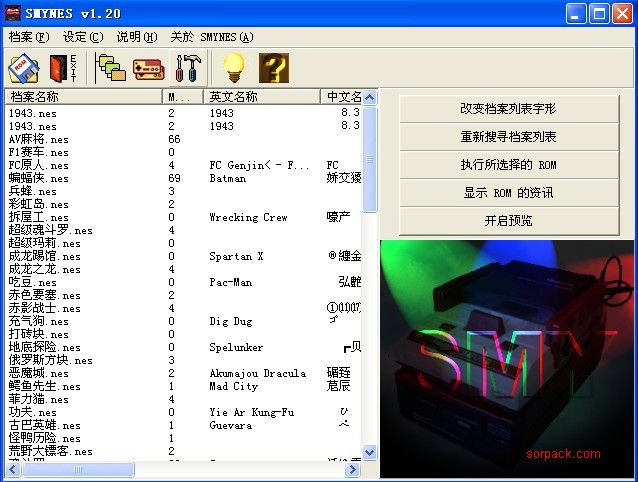Click the game controller toolbar icon
This screenshot has width=638, height=482.
click(x=148, y=68)
